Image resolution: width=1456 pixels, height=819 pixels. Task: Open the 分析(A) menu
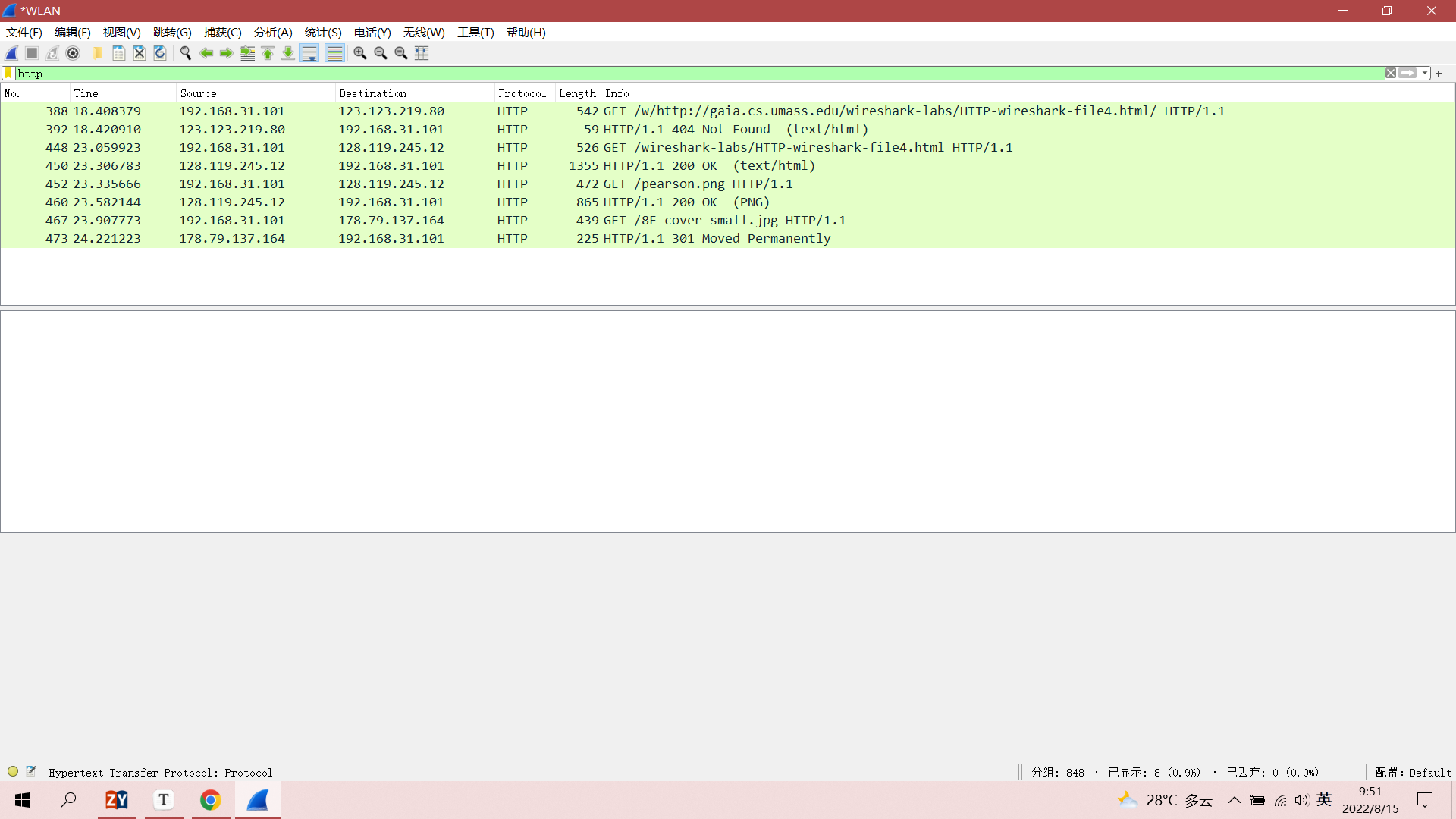pyautogui.click(x=273, y=33)
